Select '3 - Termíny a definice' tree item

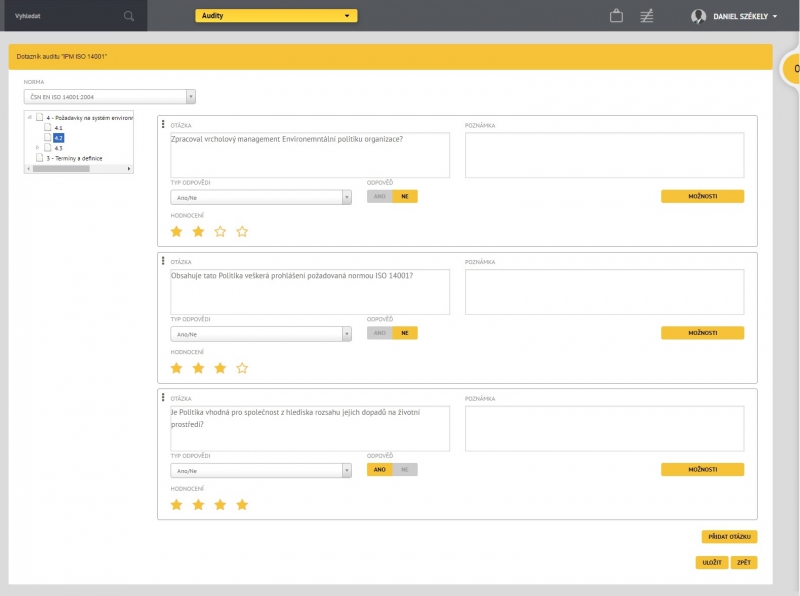click(74, 158)
